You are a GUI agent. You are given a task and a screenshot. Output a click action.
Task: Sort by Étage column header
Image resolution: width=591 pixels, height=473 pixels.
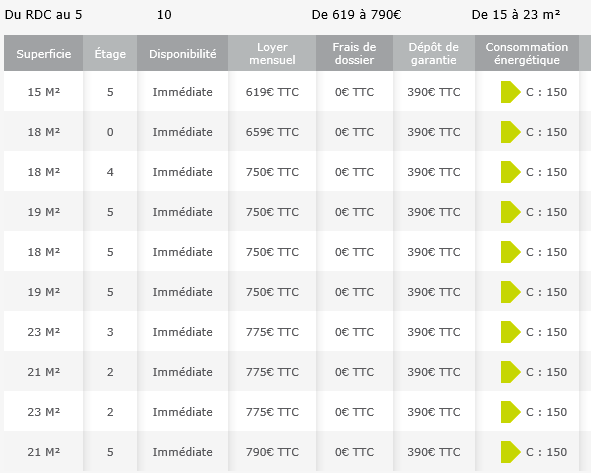(x=110, y=53)
